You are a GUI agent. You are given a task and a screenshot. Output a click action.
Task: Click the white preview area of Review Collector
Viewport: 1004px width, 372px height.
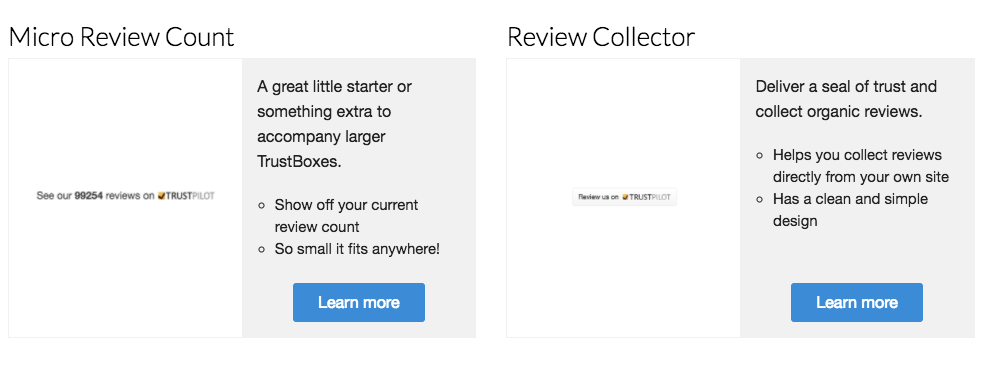624,198
